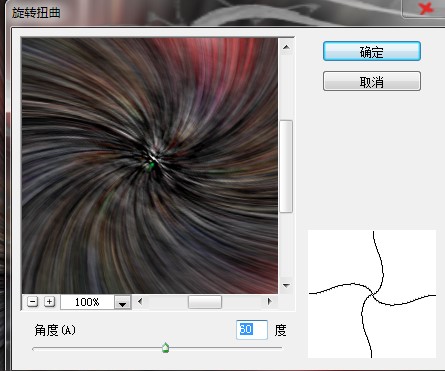Click the preview scroll down arrow
This screenshot has width=445, height=371.
(x=286, y=286)
